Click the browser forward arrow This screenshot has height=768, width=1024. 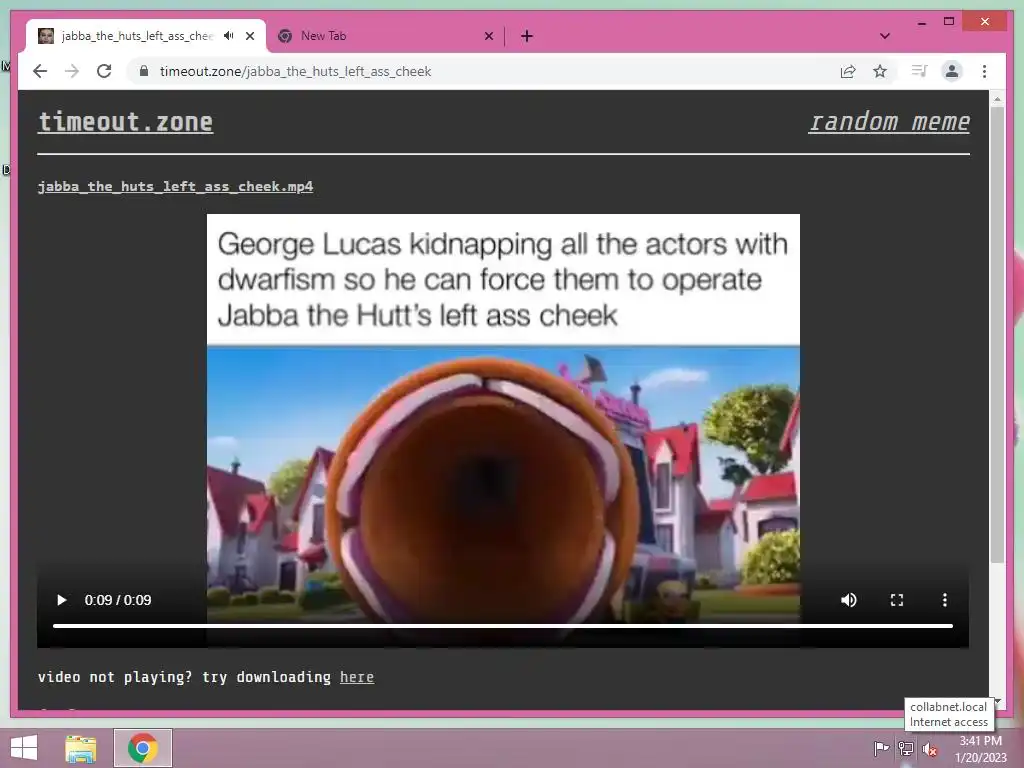click(72, 71)
